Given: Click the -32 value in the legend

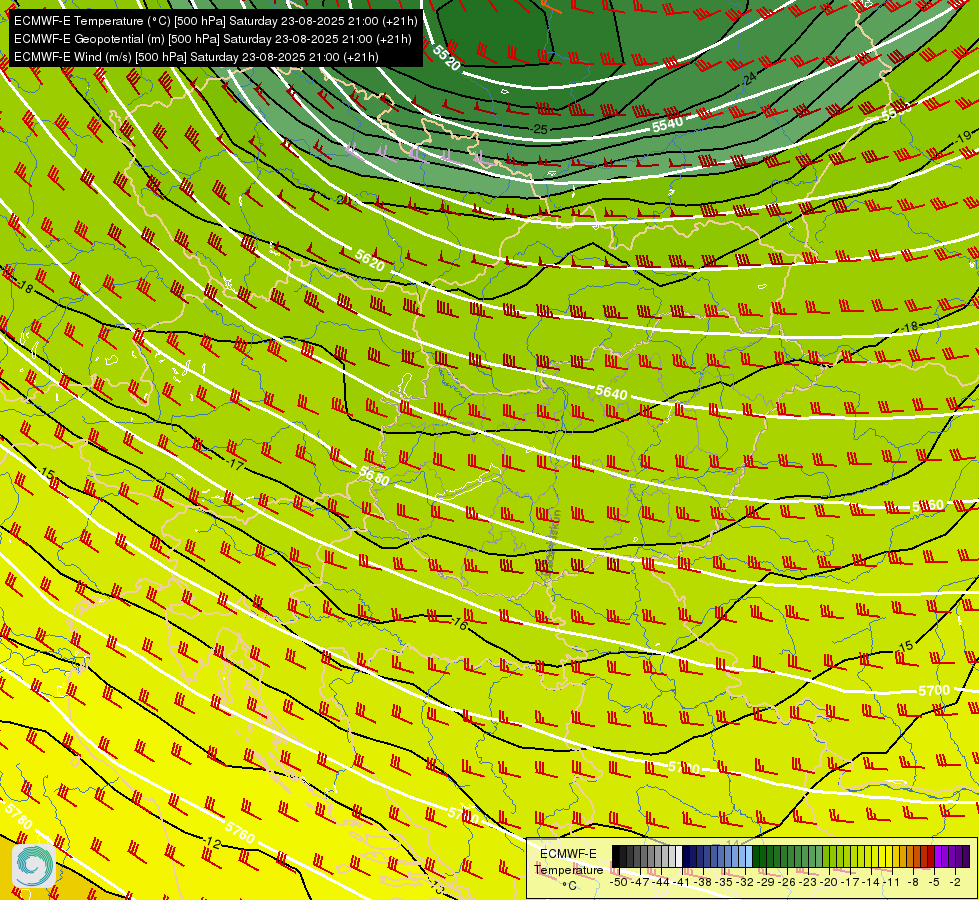Looking at the screenshot, I should coord(745,883).
